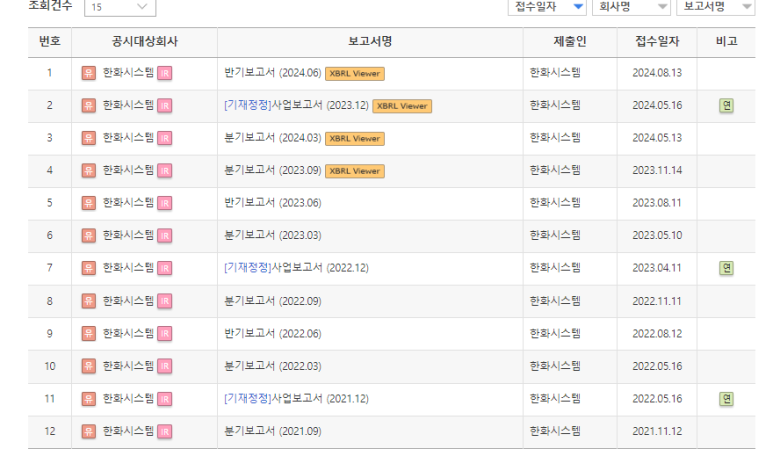Sort results by 보고서명
773x449 pixels.
[715, 7]
